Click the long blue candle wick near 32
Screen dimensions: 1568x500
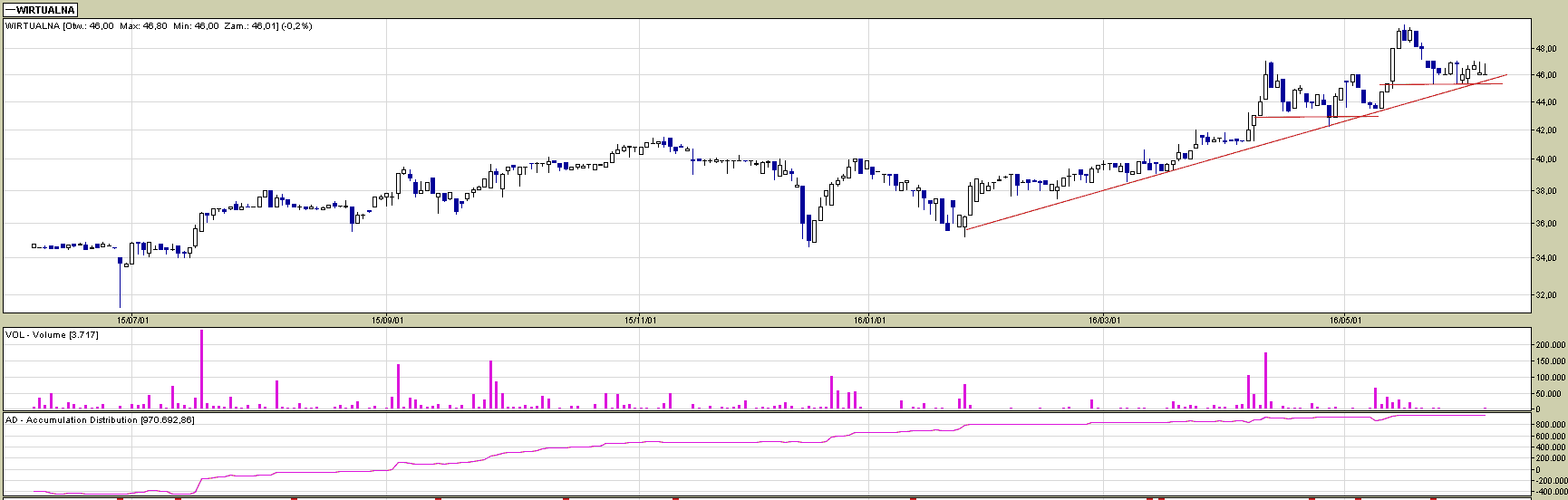coord(120,288)
